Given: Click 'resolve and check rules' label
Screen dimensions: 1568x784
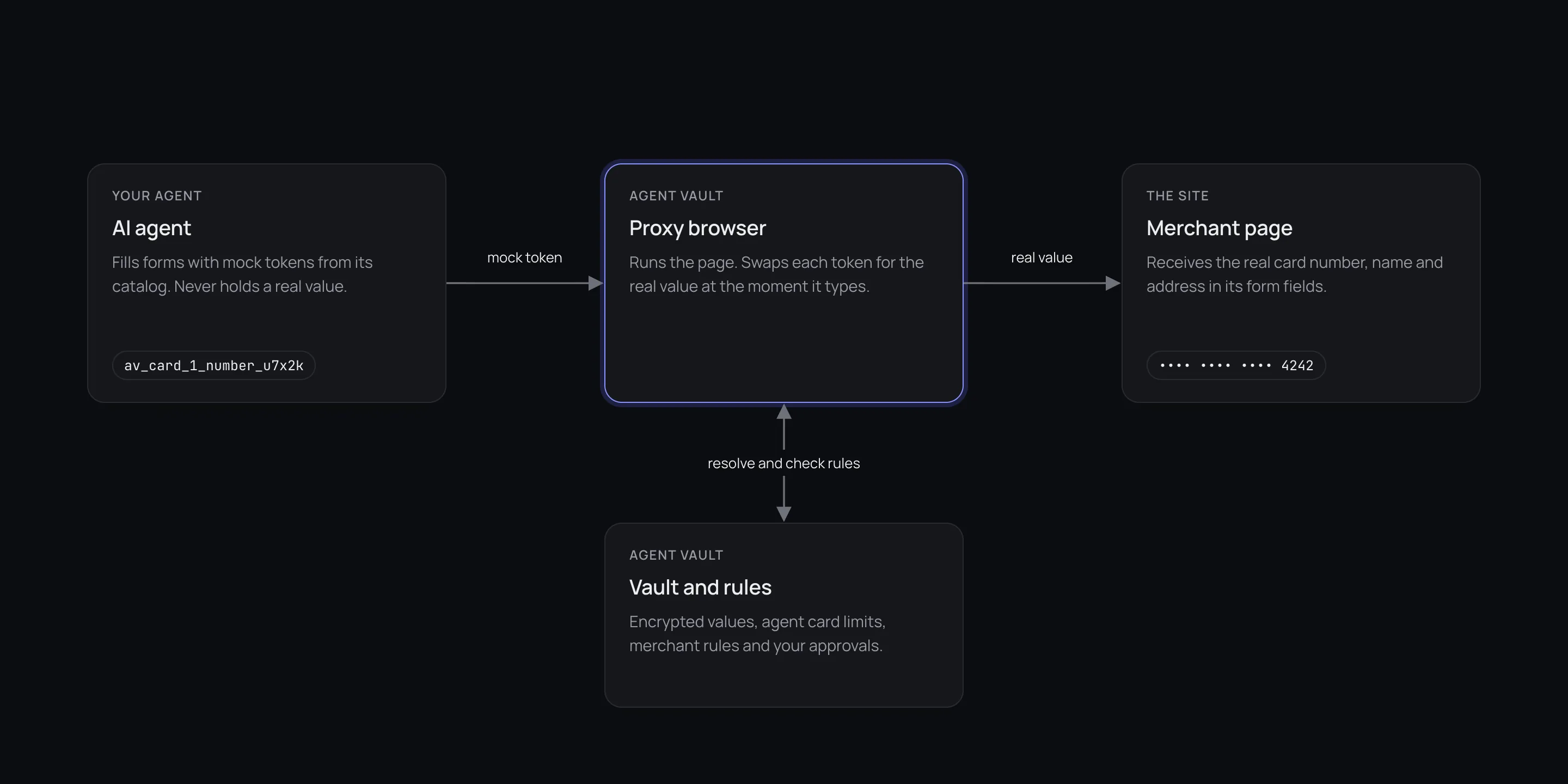Looking at the screenshot, I should (783, 463).
